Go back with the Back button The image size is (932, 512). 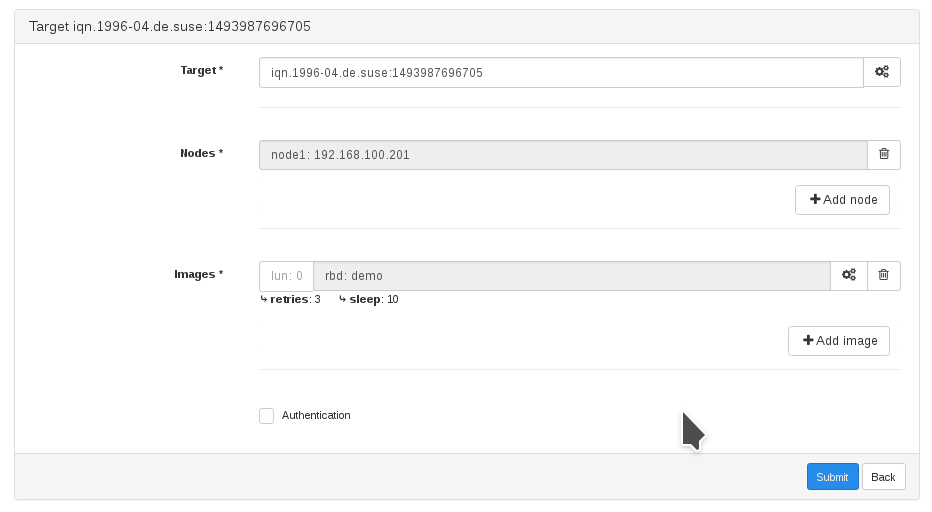coord(883,477)
